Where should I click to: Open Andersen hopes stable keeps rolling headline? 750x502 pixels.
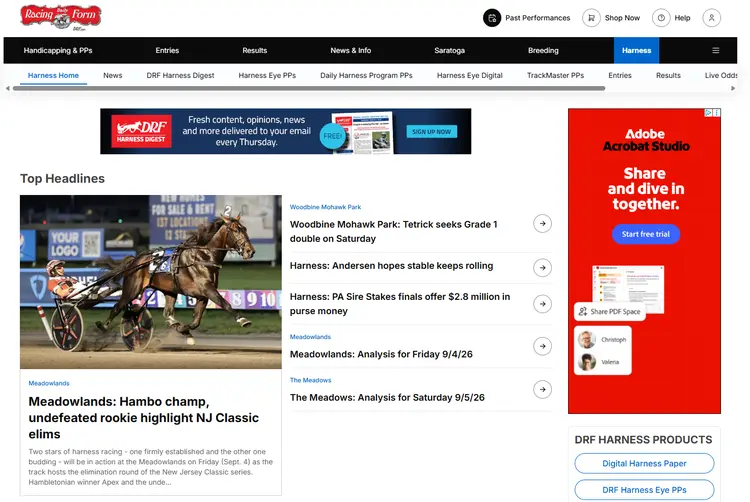coord(391,266)
